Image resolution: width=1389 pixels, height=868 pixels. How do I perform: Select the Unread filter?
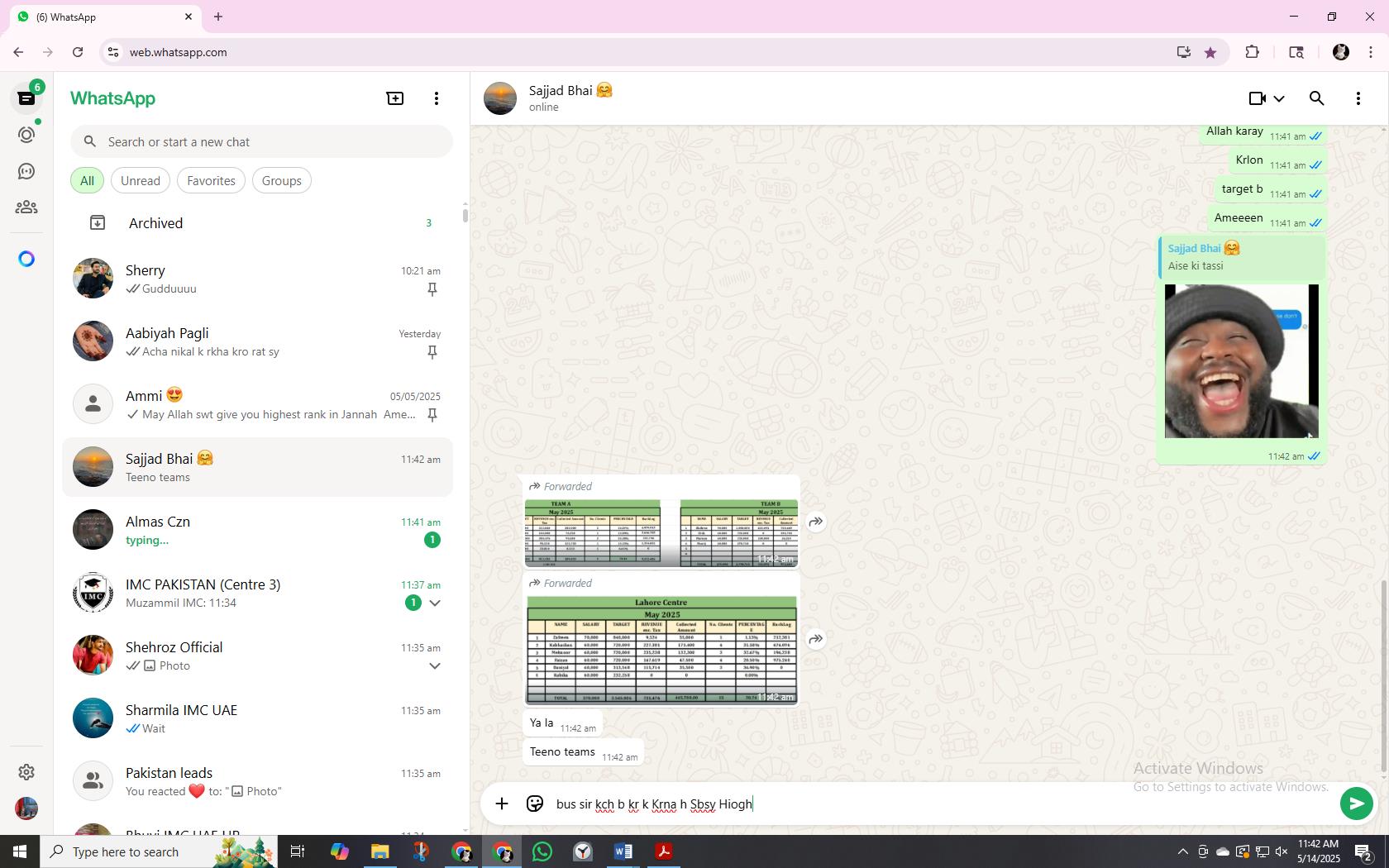tap(141, 181)
